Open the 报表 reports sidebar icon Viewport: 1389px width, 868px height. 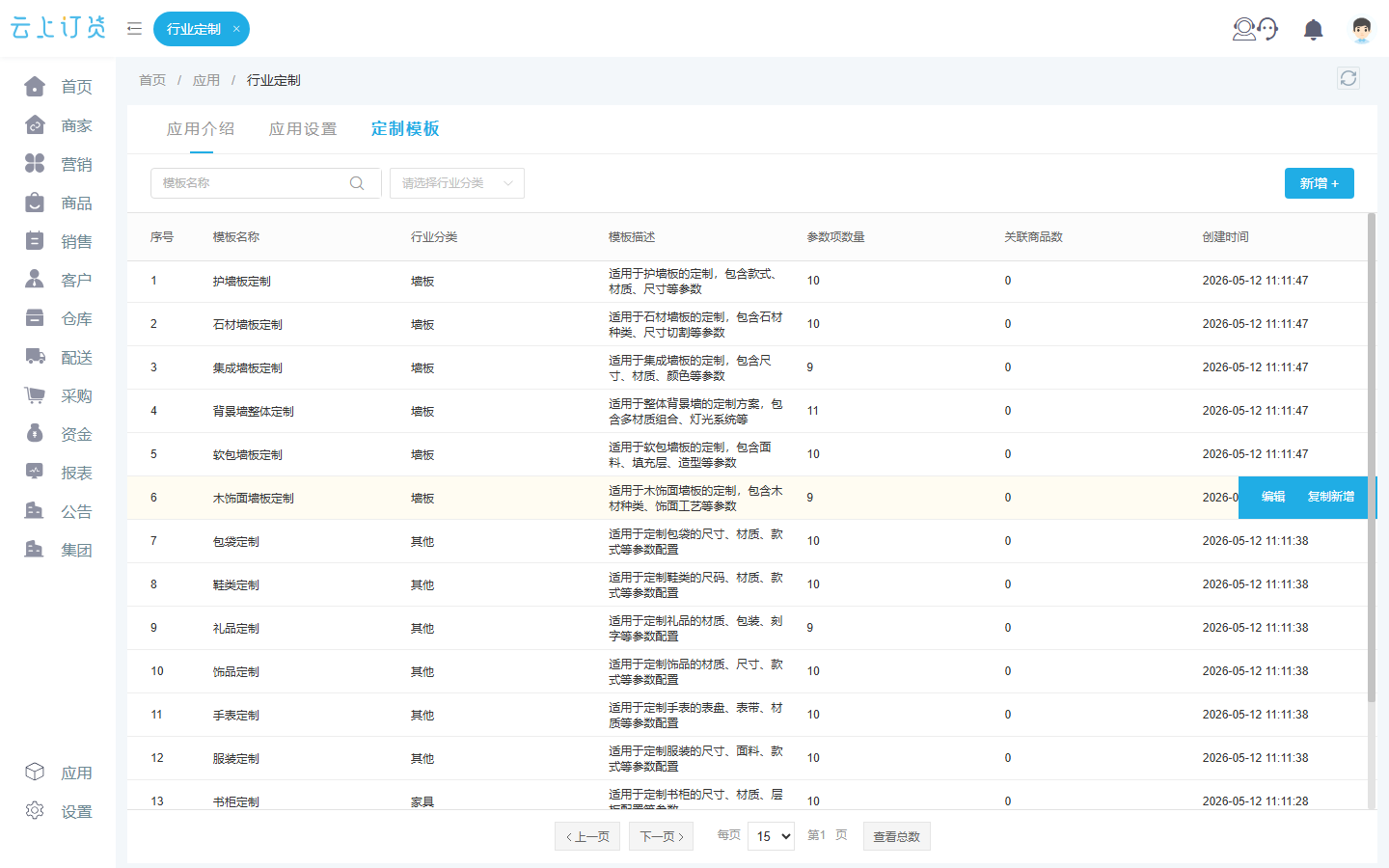pos(35,473)
